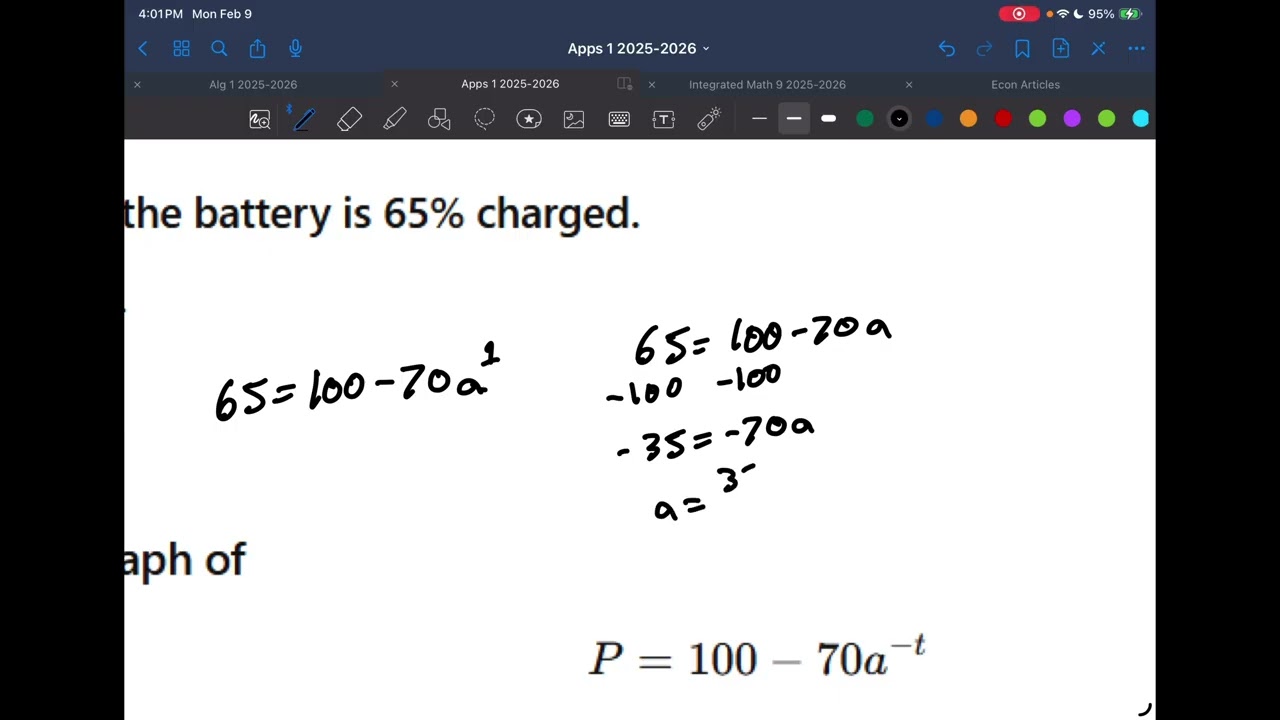Screen dimensions: 1280x720
Task: Switch to Integrated Math 9 2025-2026 tab
Action: (x=767, y=84)
